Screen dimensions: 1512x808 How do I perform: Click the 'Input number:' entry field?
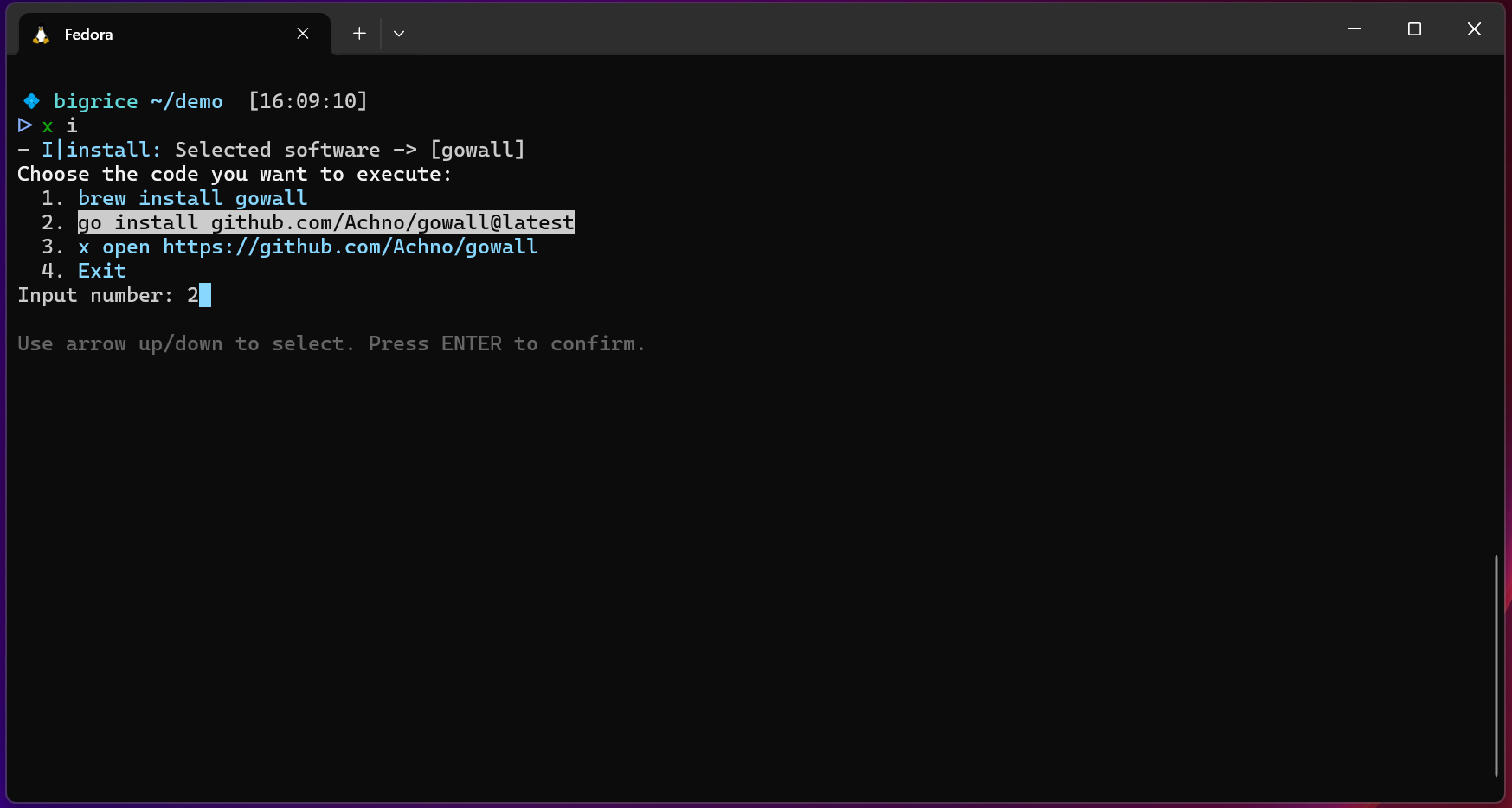(114, 295)
